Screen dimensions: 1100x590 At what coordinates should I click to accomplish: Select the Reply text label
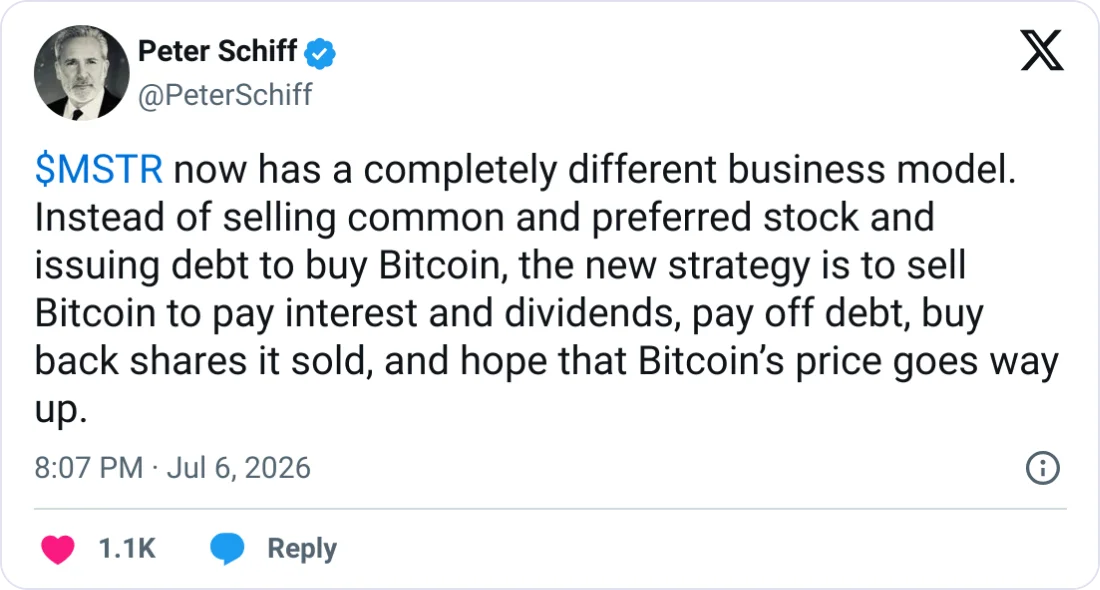302,549
